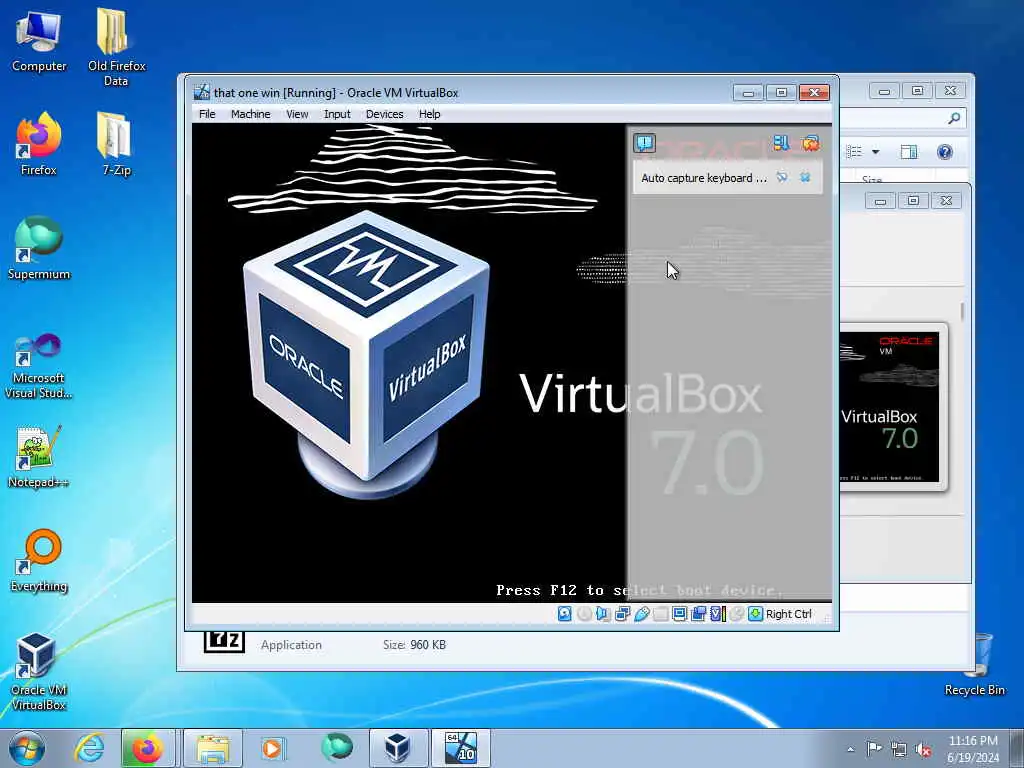Select the Everything desktop shortcut

pos(39,560)
